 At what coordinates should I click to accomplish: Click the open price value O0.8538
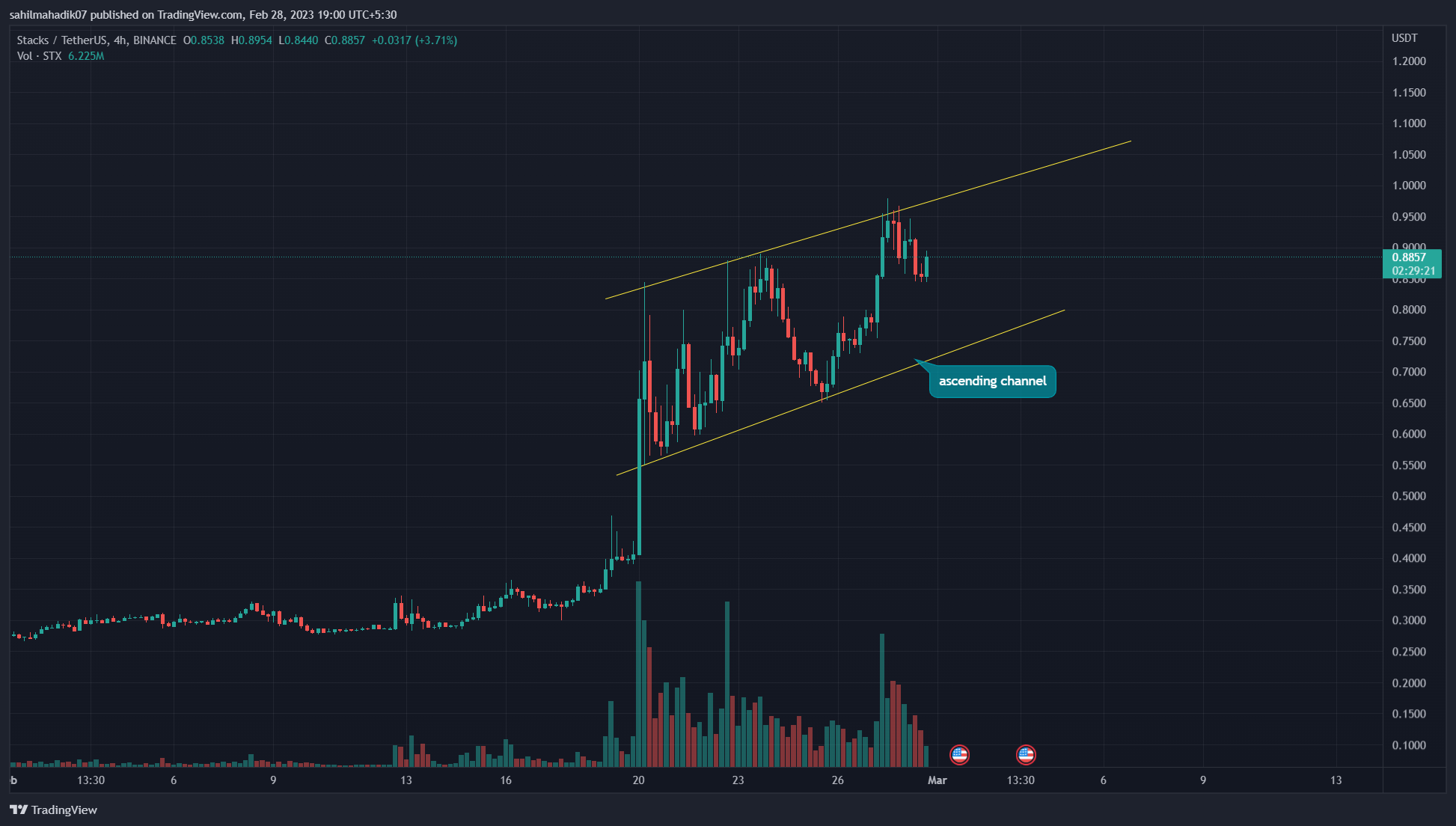[204, 40]
